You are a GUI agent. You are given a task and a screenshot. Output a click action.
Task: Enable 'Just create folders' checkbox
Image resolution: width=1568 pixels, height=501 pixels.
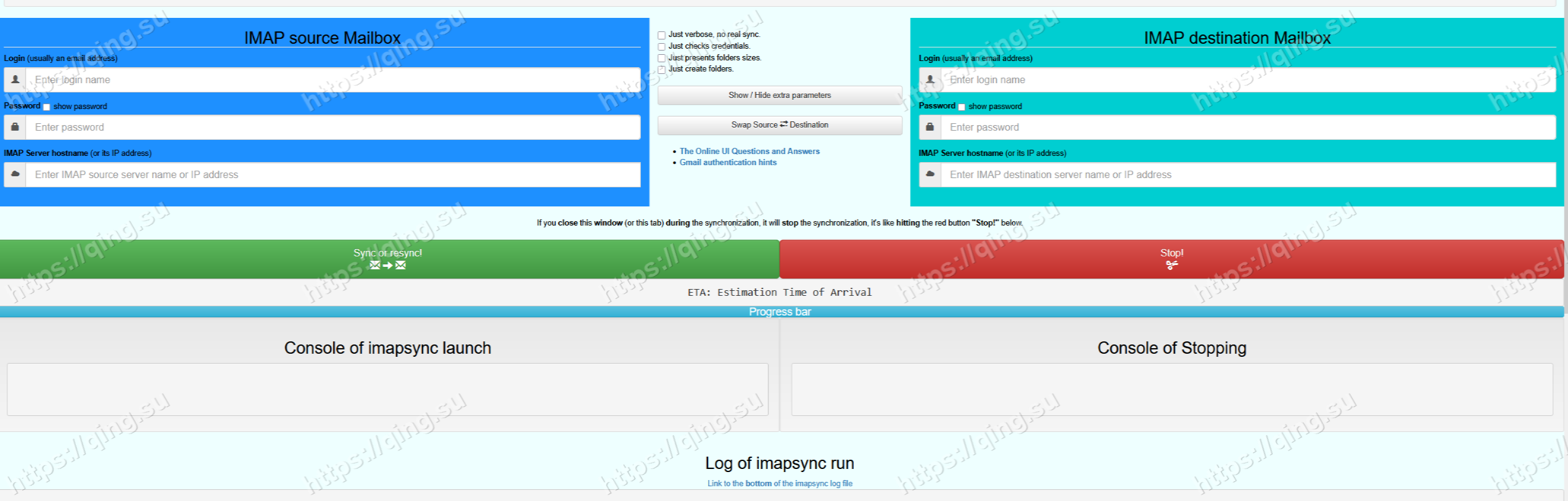click(x=661, y=70)
